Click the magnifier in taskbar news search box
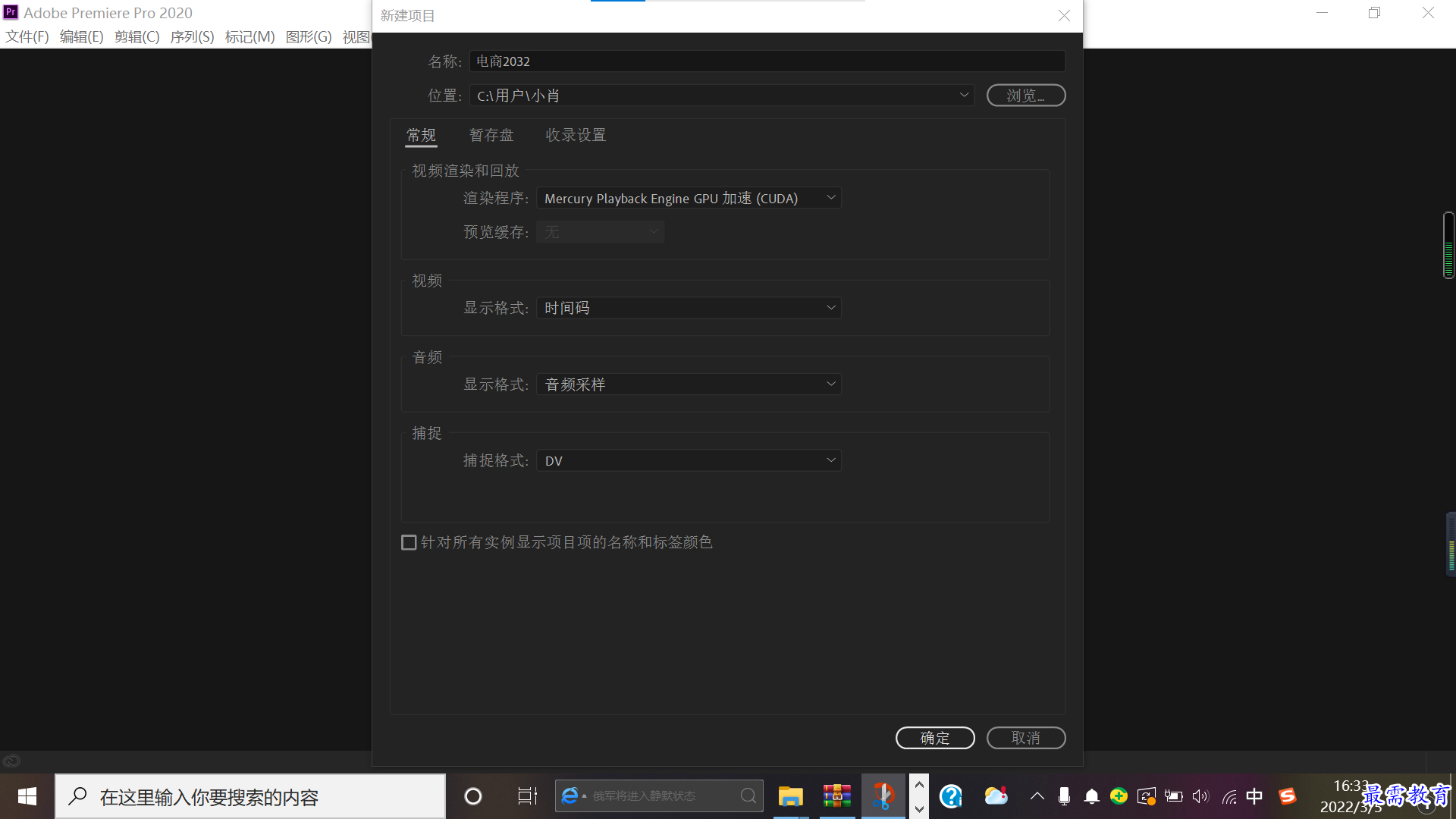Screen dimensions: 1456x819 748,795
